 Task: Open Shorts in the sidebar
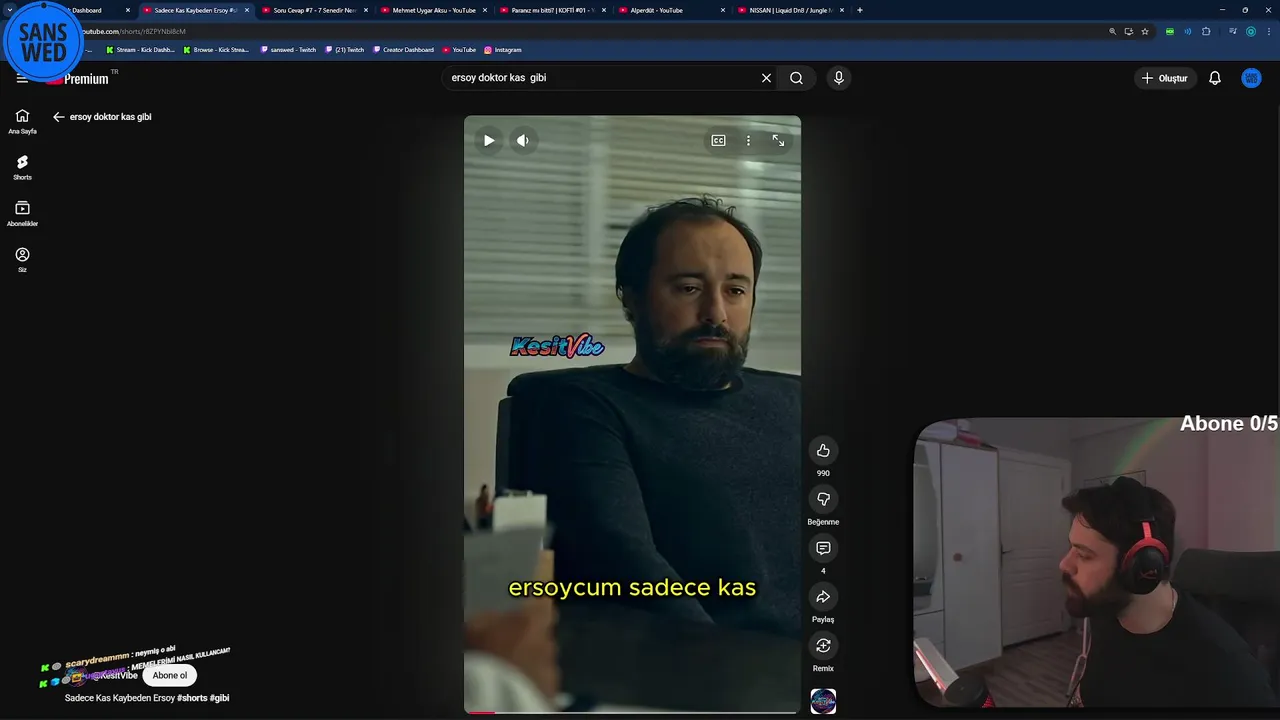click(22, 167)
